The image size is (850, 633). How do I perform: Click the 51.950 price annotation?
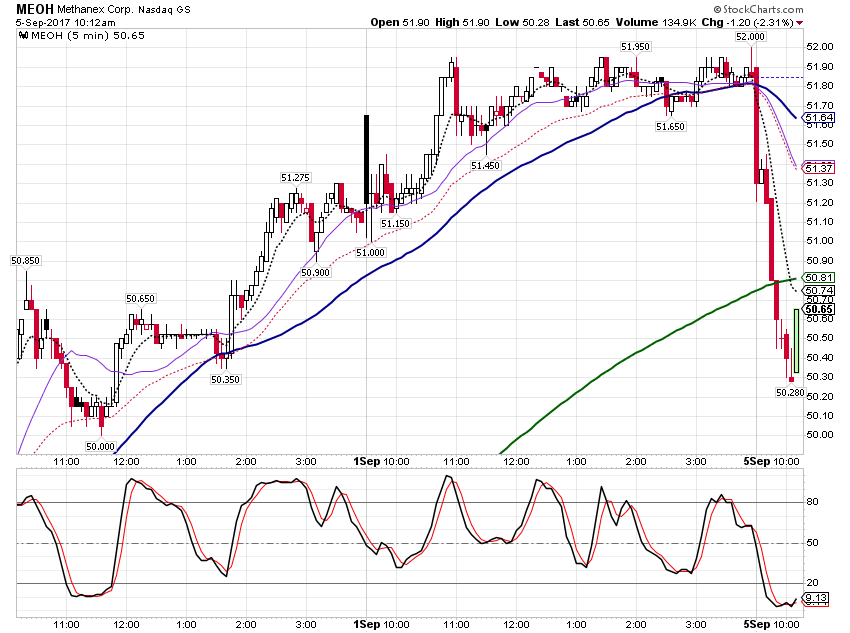coord(635,47)
